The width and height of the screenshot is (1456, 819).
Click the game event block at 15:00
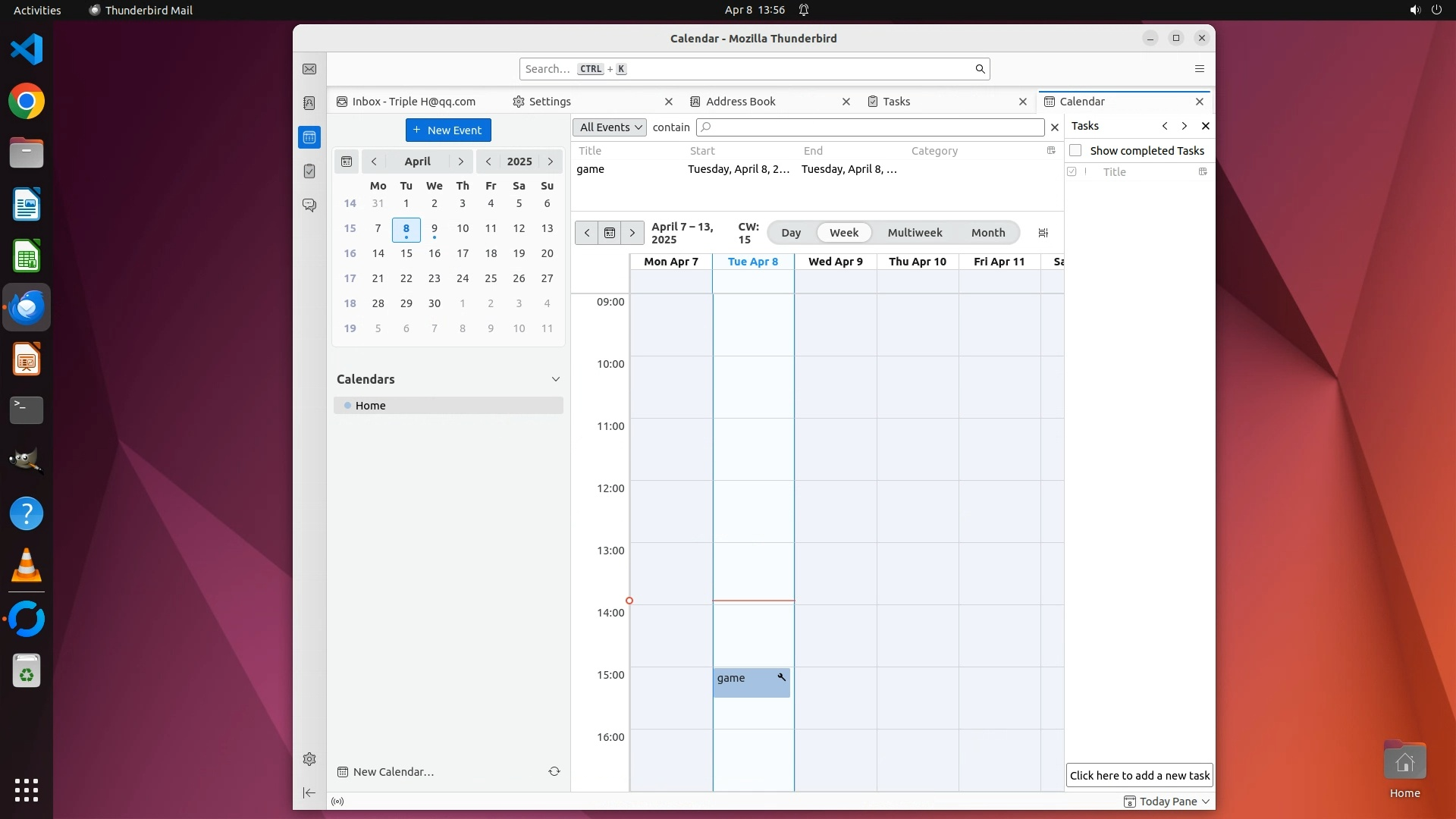(x=747, y=682)
